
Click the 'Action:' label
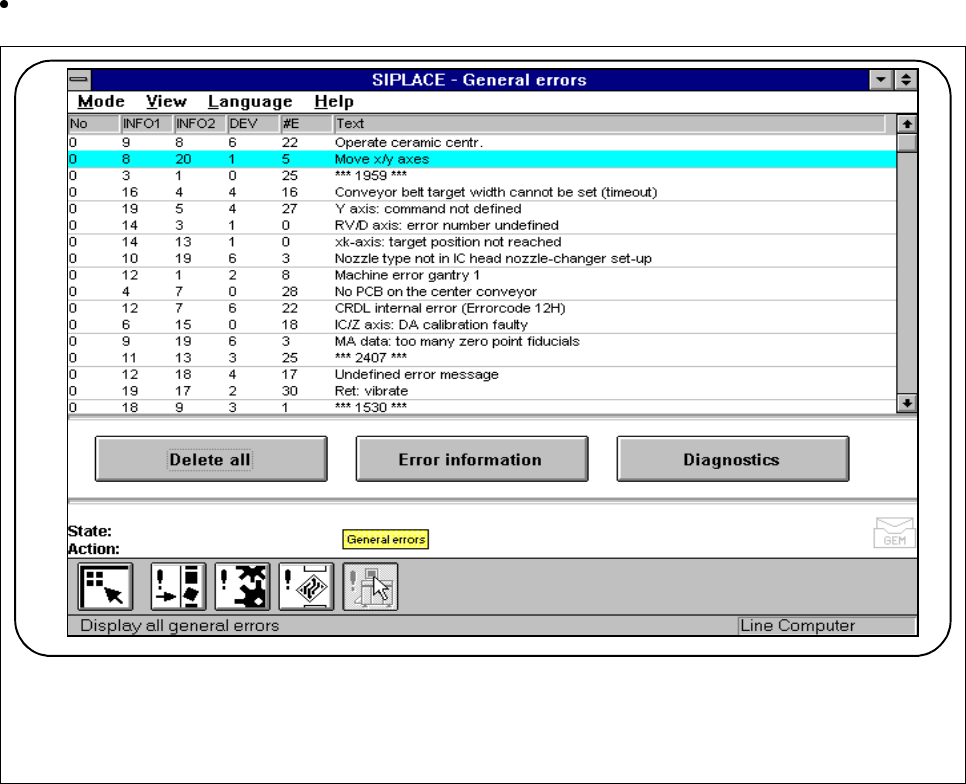pyautogui.click(x=94, y=549)
